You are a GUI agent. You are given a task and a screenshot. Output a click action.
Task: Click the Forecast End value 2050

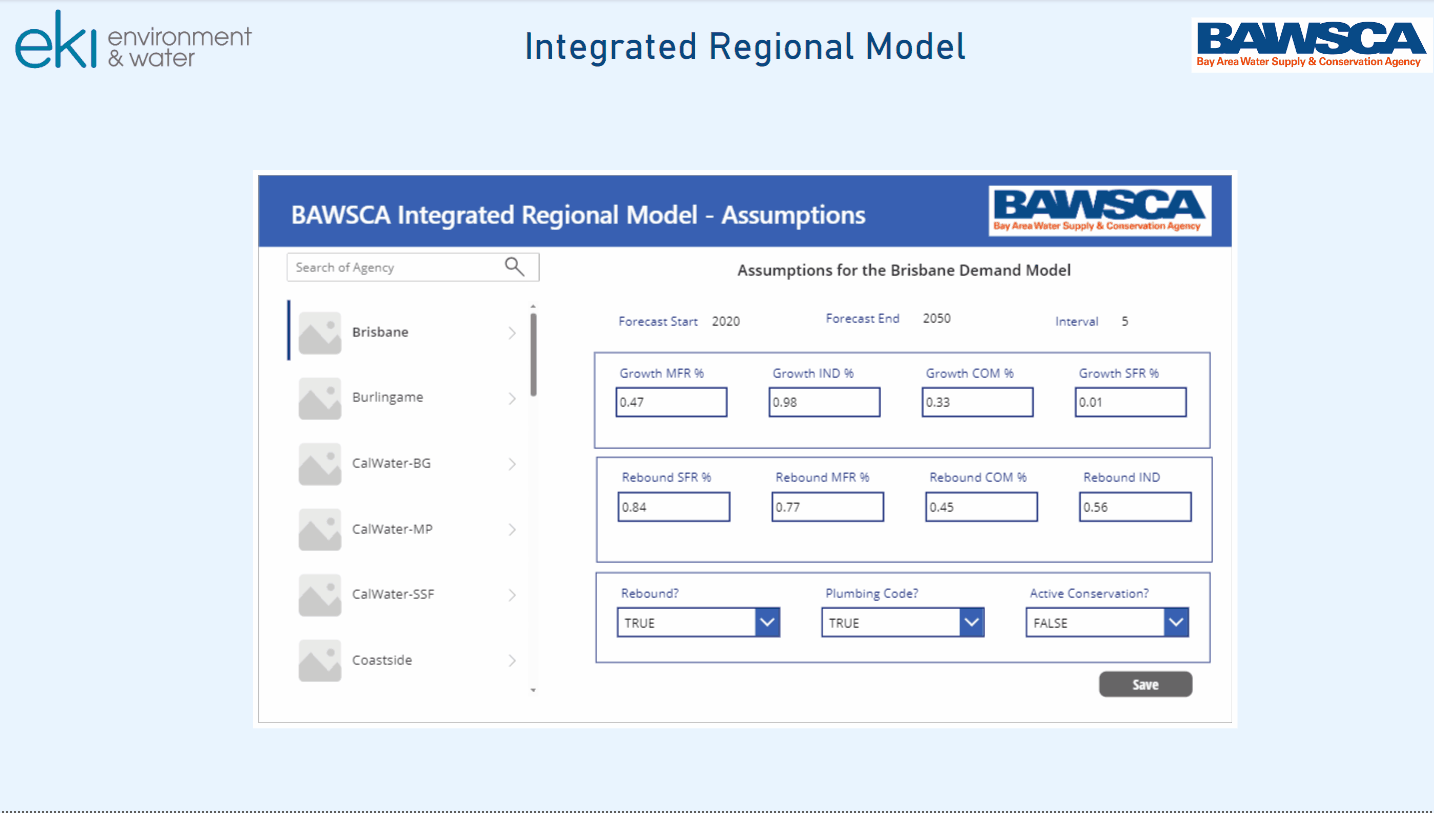click(x=937, y=318)
